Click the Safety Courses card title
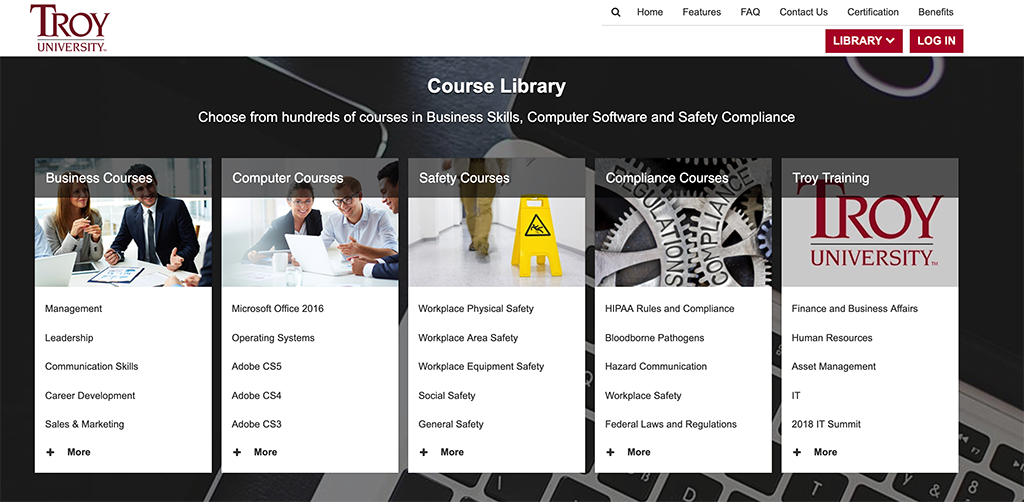 (x=464, y=178)
